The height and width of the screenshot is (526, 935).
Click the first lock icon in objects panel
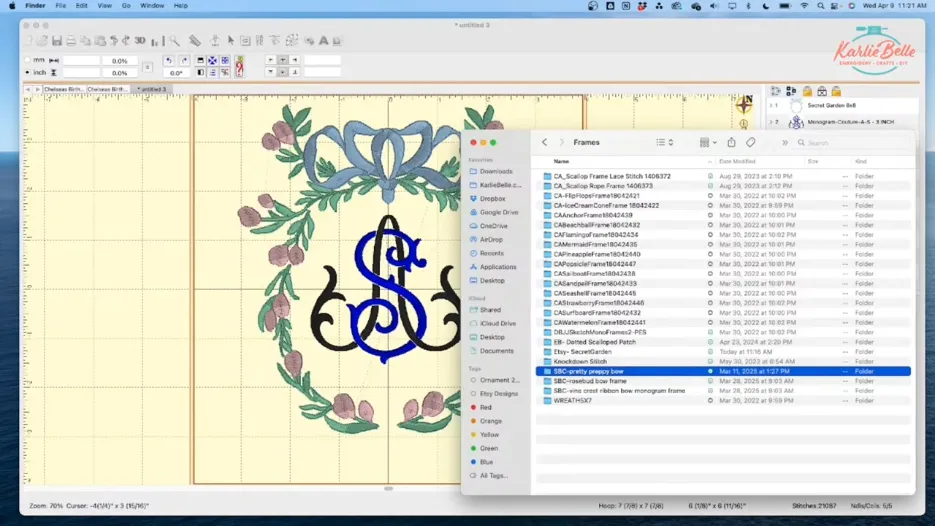807,91
